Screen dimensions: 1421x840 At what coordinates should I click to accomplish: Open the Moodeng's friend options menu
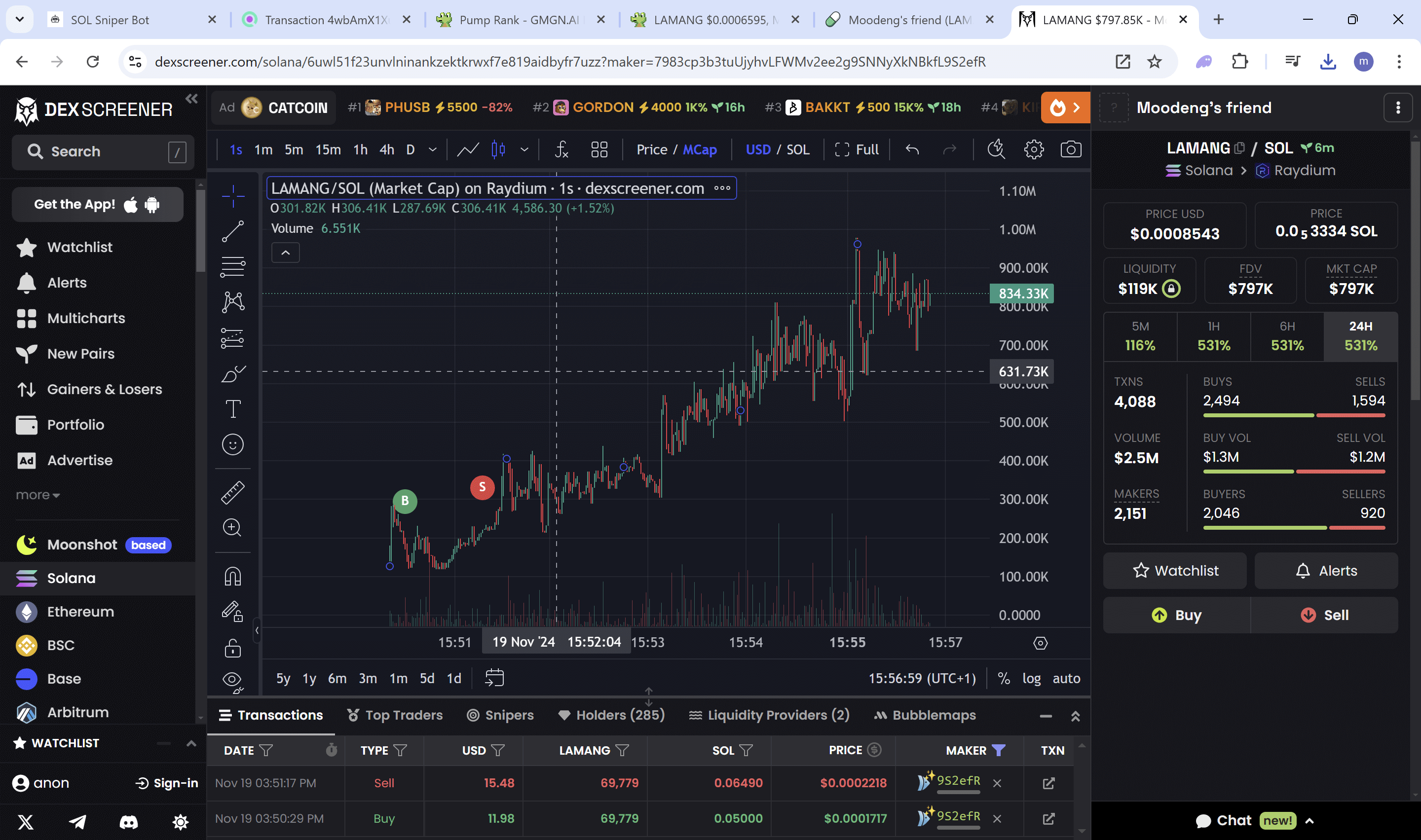coord(1398,108)
